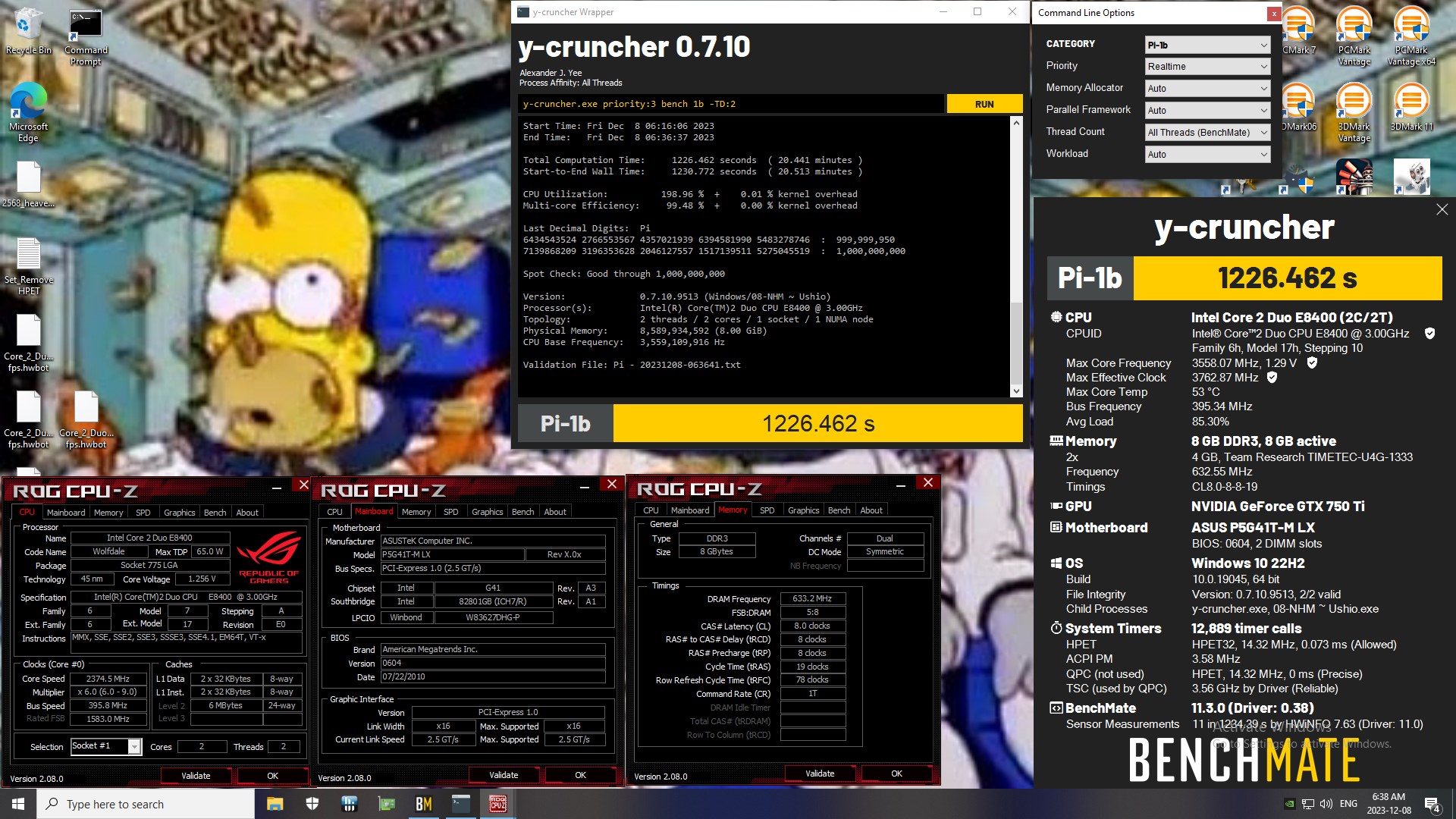Switch to the y-cruncher console taskbar icon
The height and width of the screenshot is (819, 1456).
(x=460, y=804)
